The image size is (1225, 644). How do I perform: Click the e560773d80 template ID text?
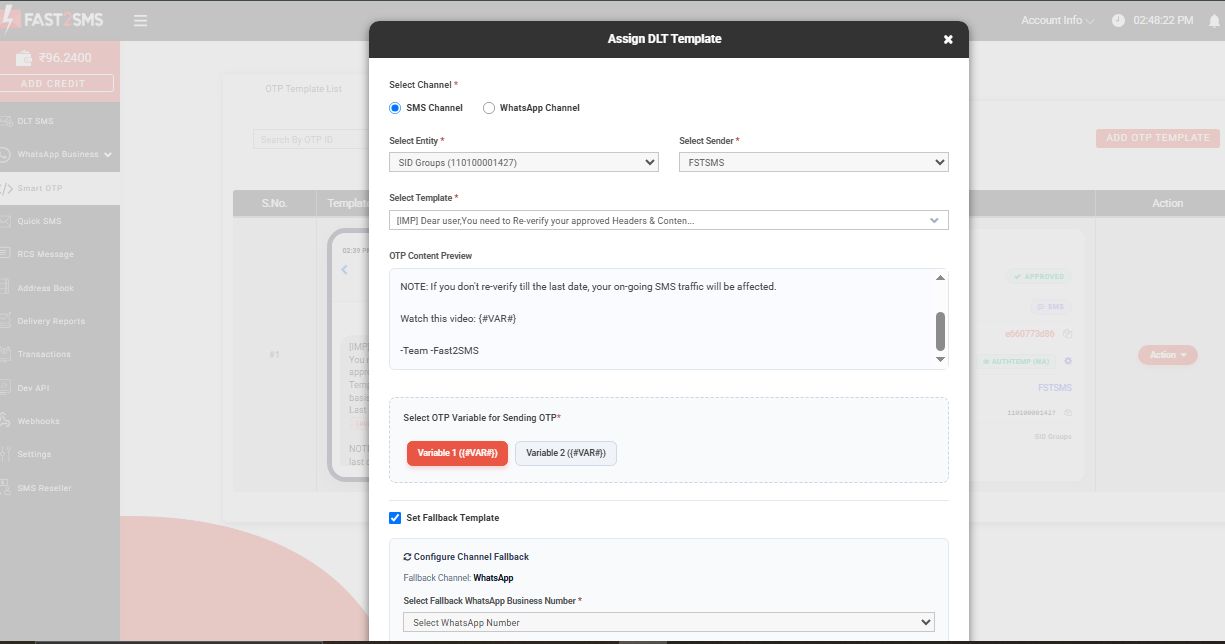pos(1029,334)
